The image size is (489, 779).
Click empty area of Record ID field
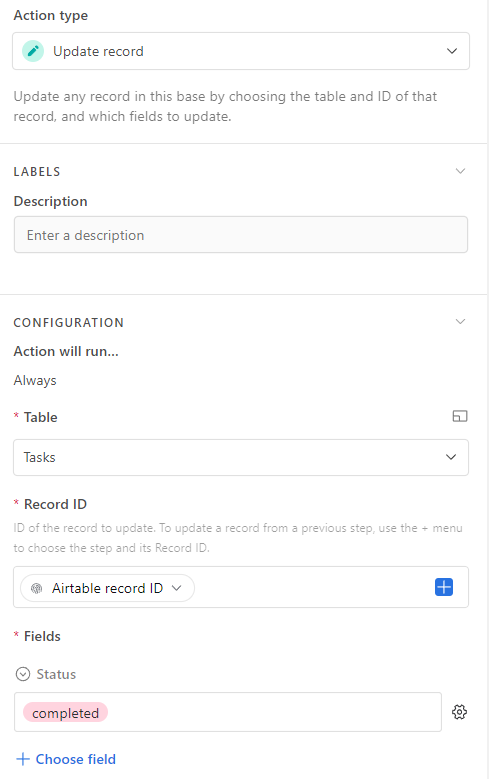tap(313, 587)
